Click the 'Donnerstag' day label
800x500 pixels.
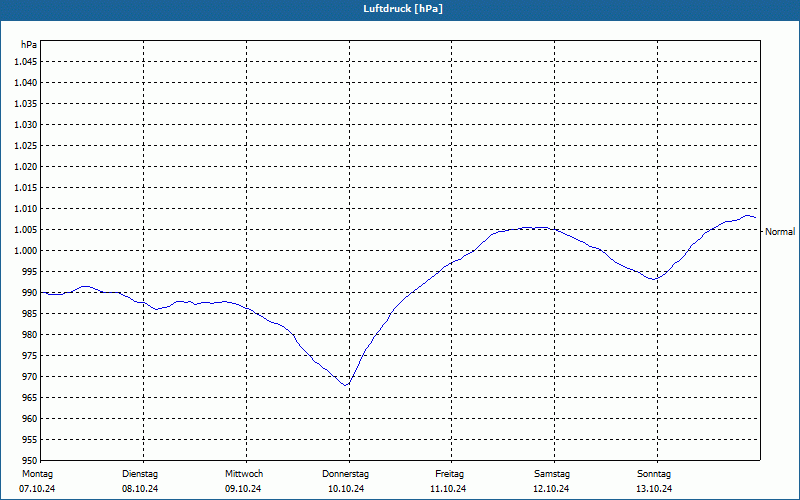point(345,474)
